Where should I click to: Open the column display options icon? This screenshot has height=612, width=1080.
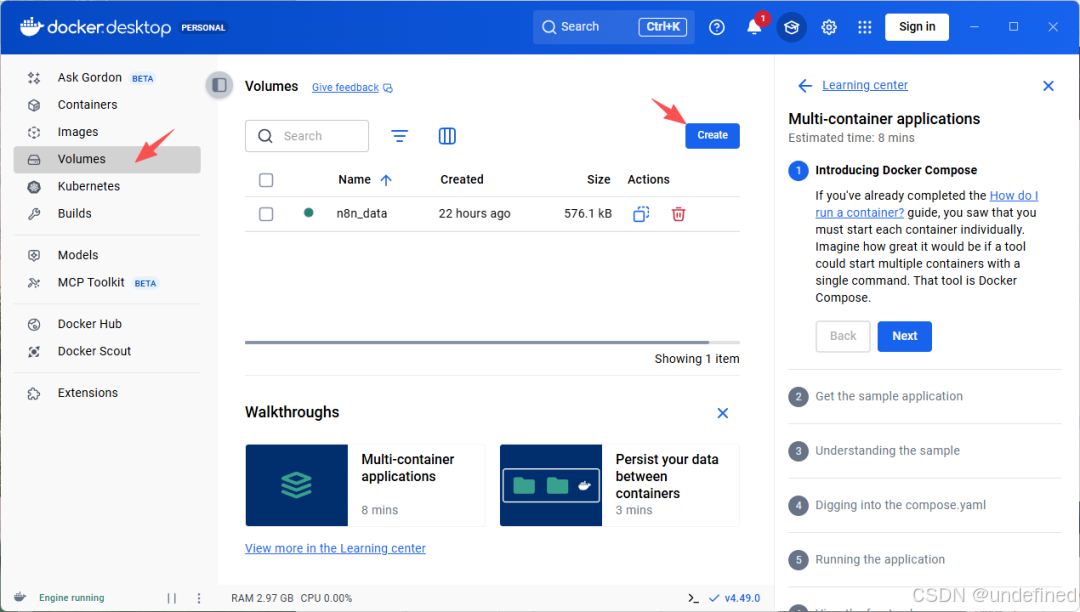click(447, 136)
